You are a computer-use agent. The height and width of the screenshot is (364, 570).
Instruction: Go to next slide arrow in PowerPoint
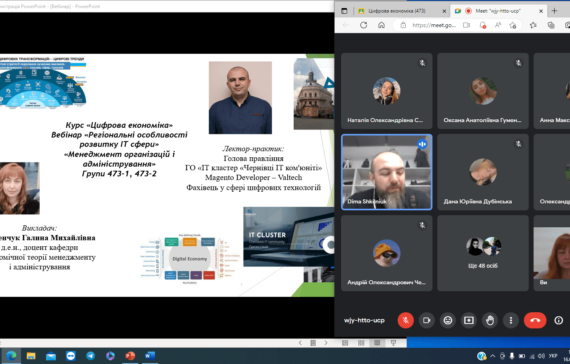pos(326,343)
